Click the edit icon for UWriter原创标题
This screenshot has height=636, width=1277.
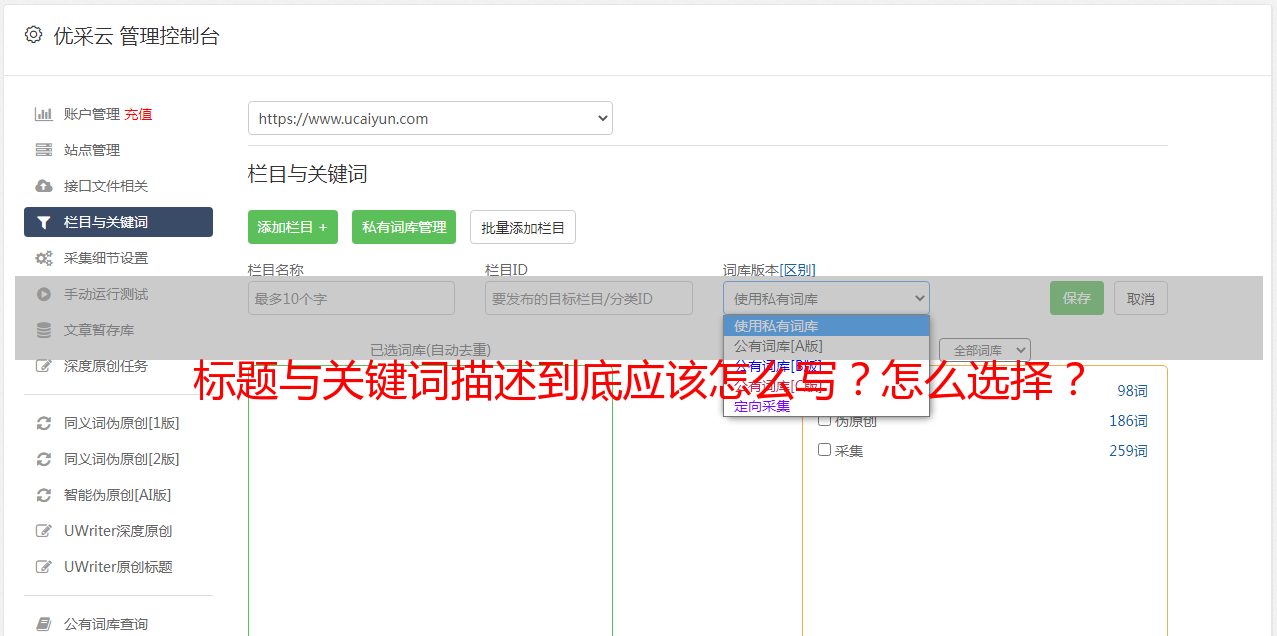coord(44,567)
